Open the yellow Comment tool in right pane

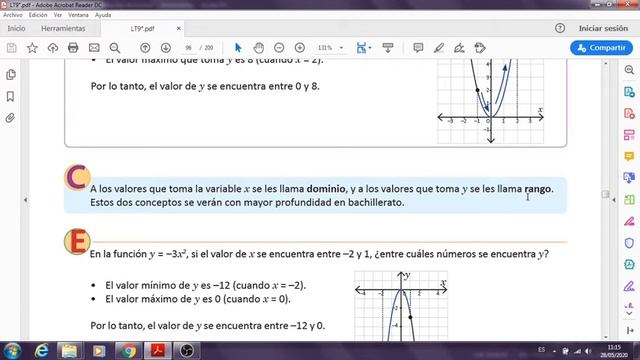[x=629, y=156]
